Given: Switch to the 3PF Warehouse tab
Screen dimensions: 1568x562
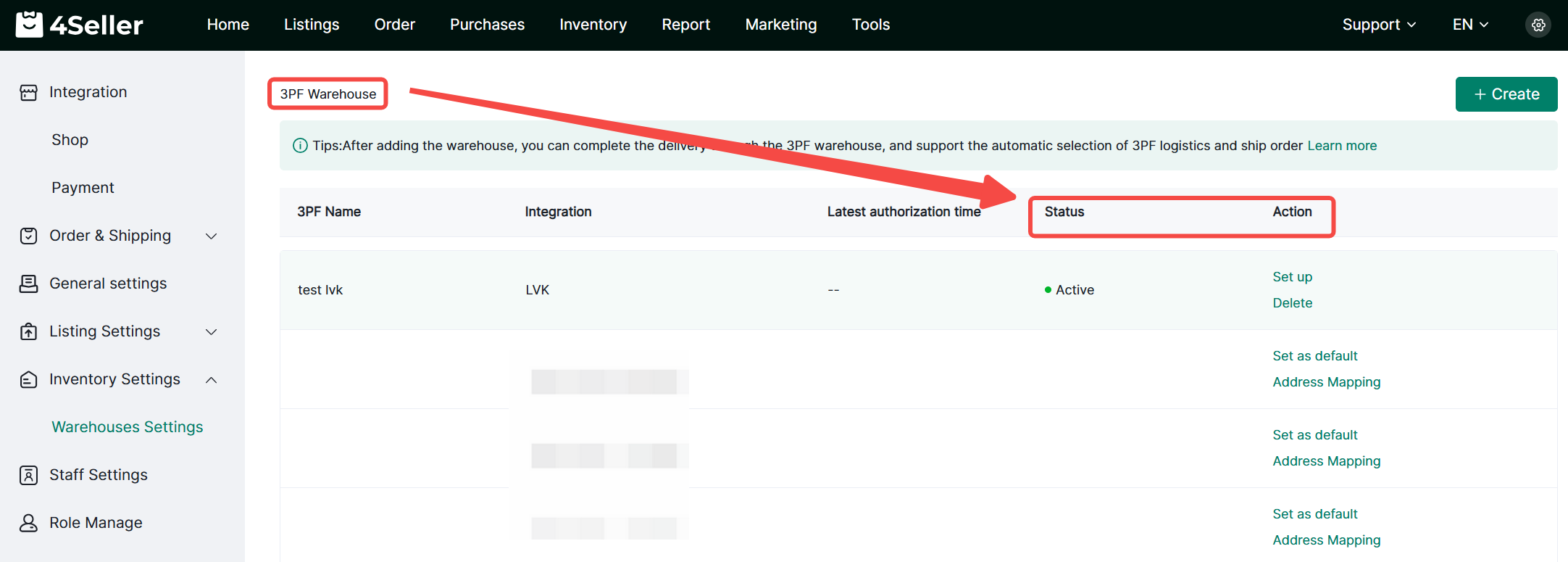Looking at the screenshot, I should [328, 94].
